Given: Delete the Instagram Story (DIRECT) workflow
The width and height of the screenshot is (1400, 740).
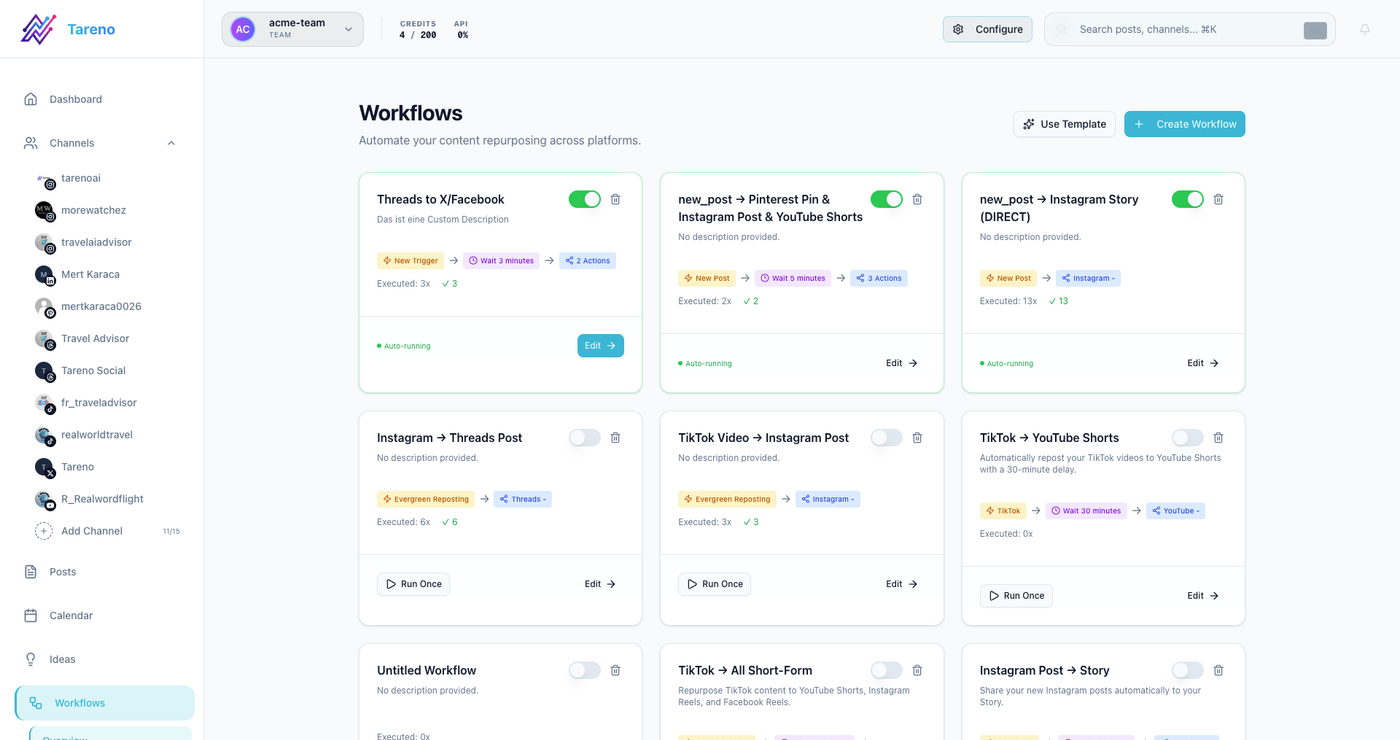Looking at the screenshot, I should pyautogui.click(x=1218, y=199).
